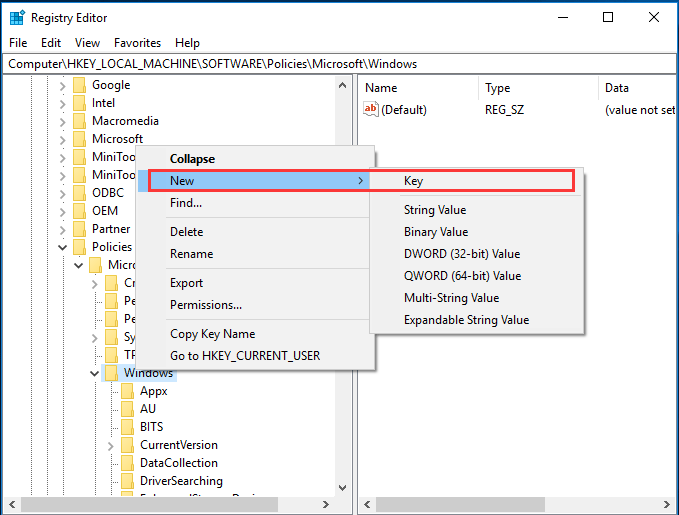
Task: Select the Appx key label
Action: 154,391
